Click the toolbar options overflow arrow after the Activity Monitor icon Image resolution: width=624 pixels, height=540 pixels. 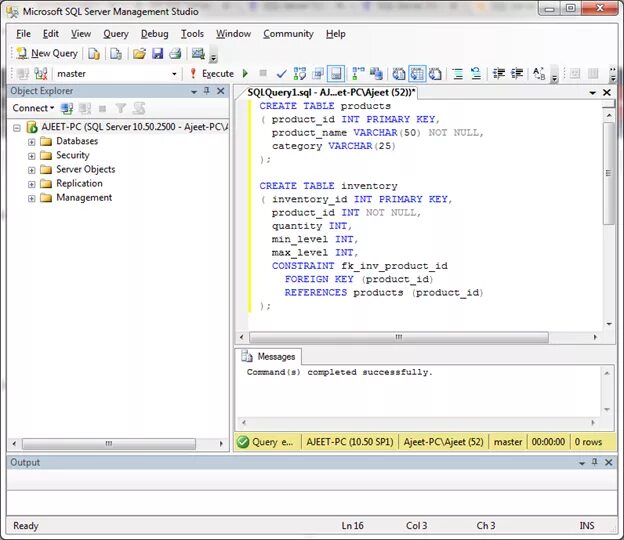pyautogui.click(x=213, y=56)
